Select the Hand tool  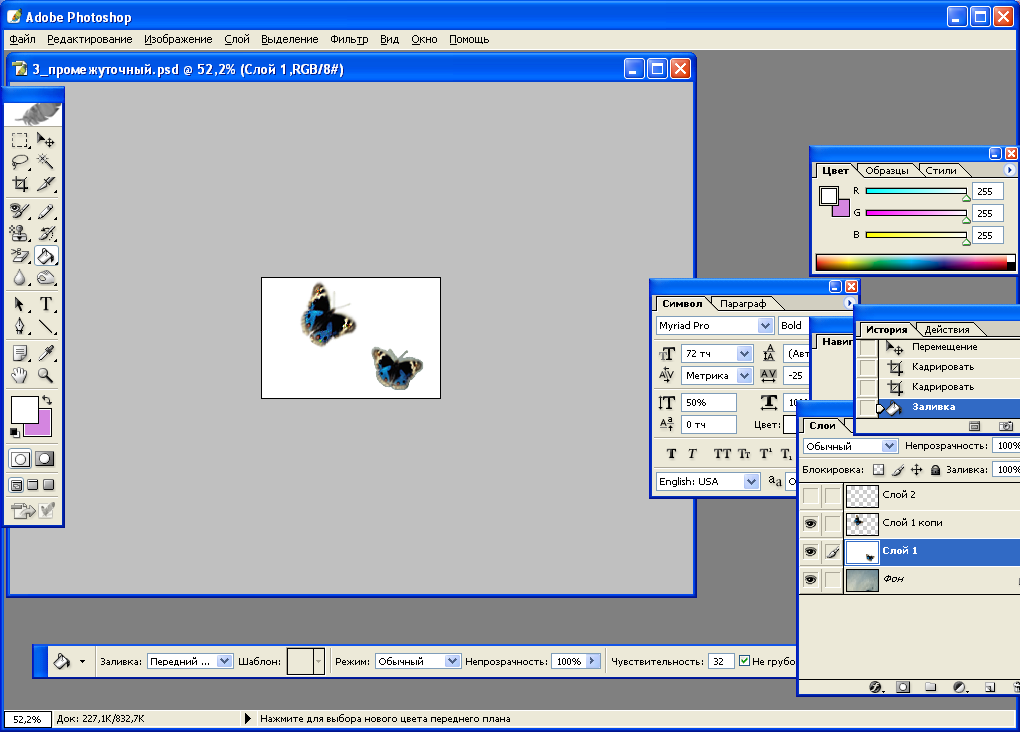coord(20,375)
